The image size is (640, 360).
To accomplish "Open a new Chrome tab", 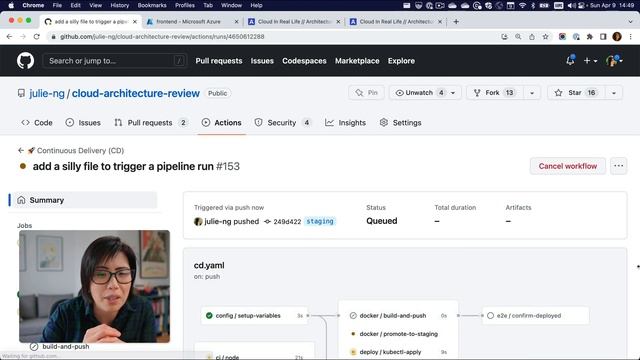I will tap(456, 22).
